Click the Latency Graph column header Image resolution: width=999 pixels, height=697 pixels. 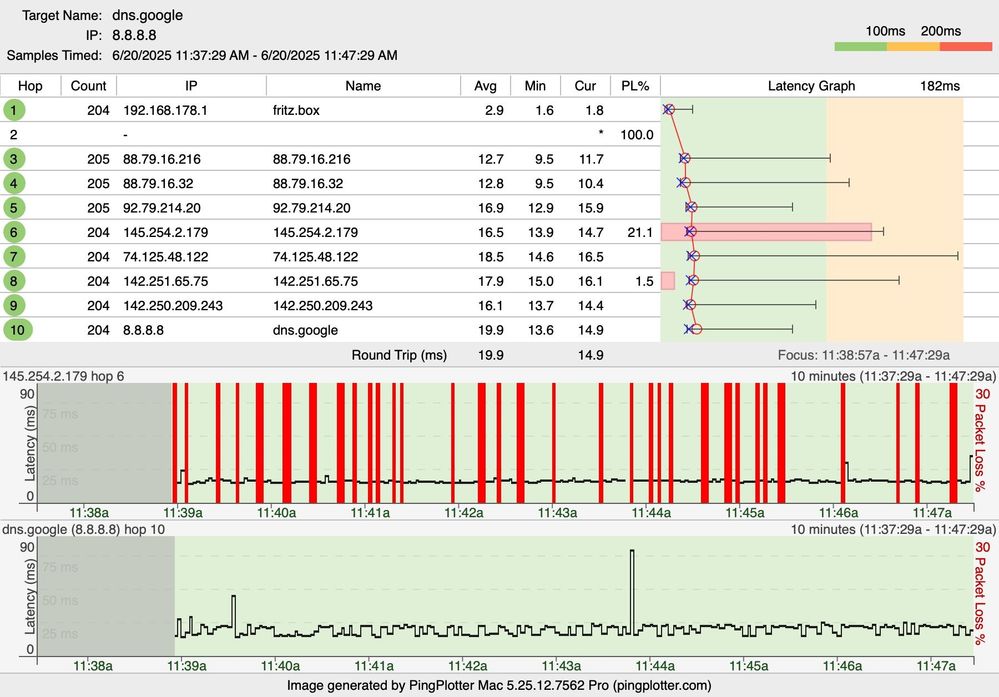(x=811, y=86)
